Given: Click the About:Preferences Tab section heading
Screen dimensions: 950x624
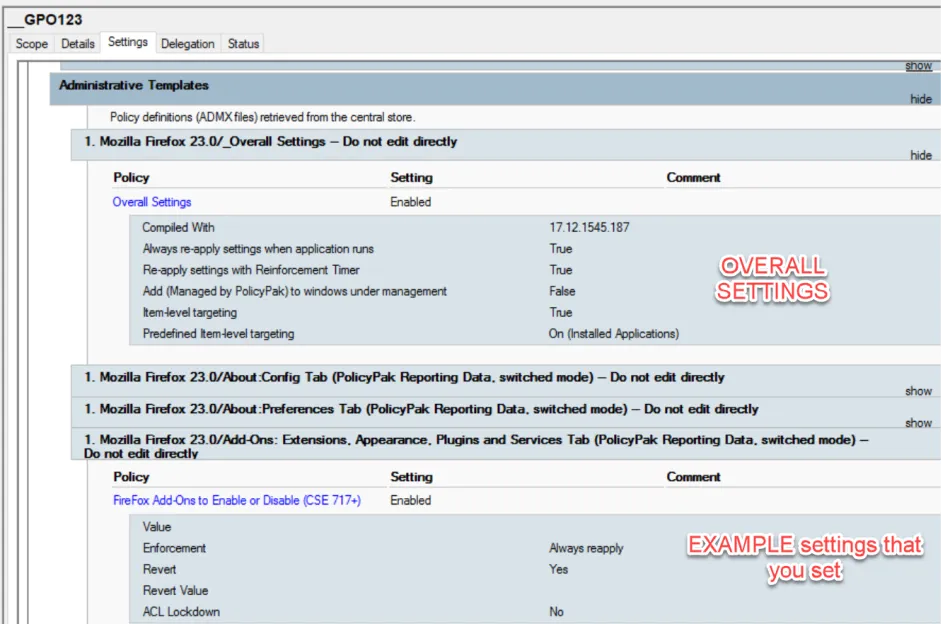Looking at the screenshot, I should (421, 409).
